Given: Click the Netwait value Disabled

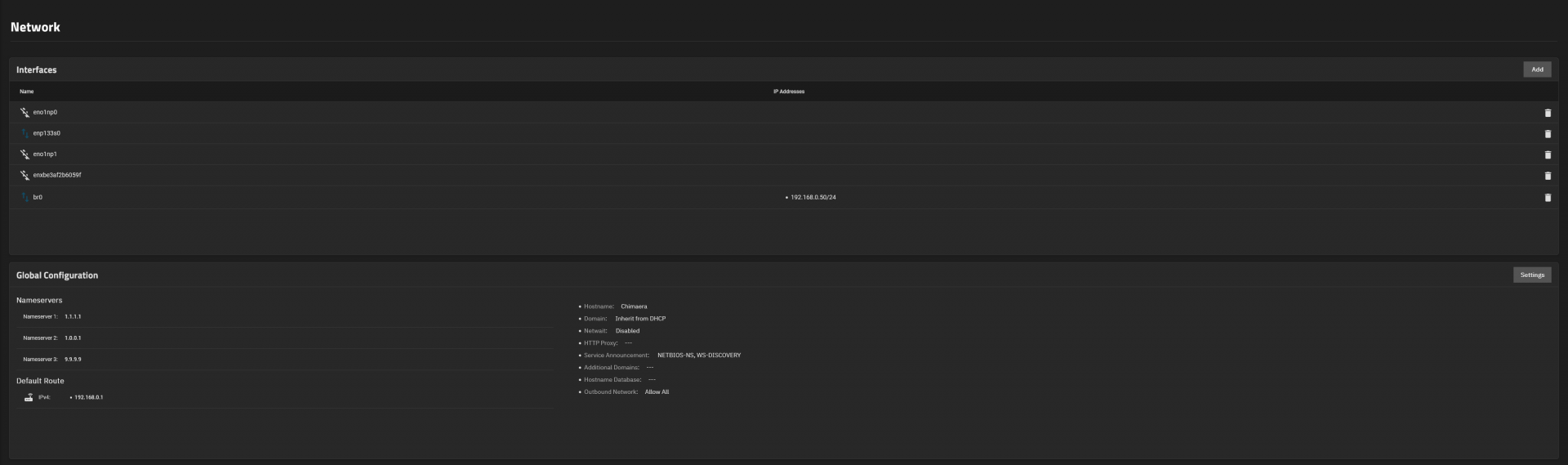Looking at the screenshot, I should [627, 331].
